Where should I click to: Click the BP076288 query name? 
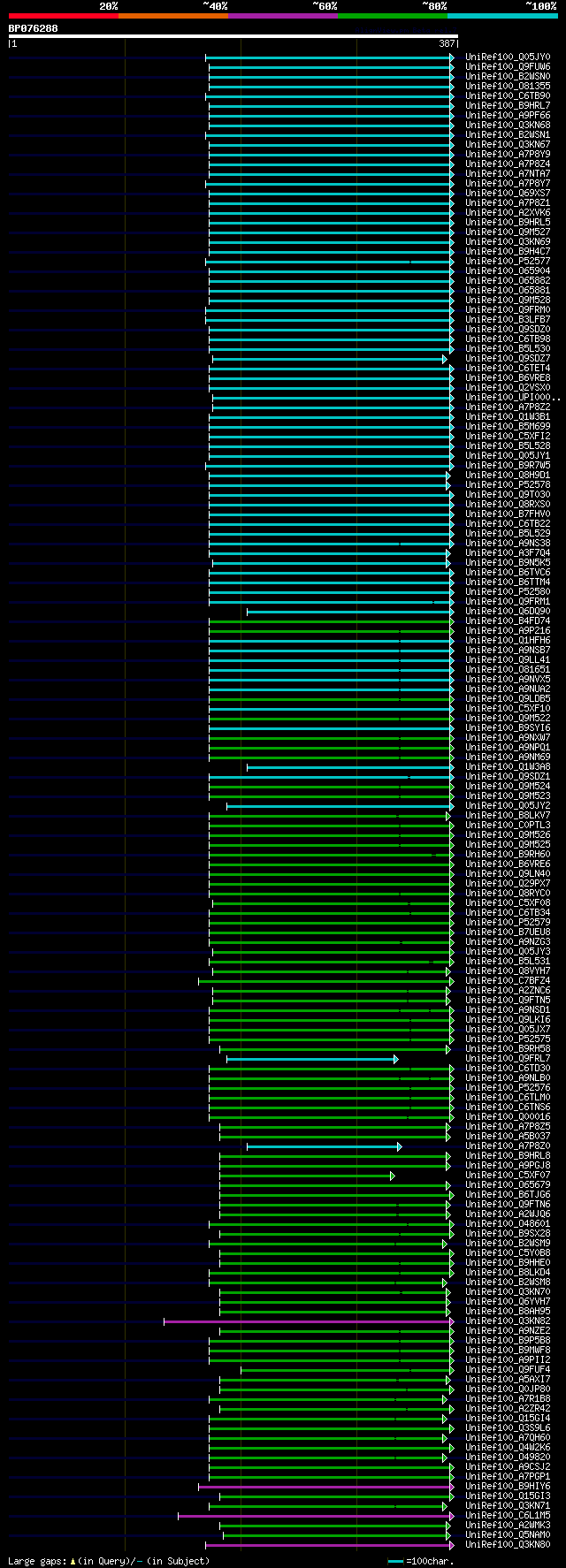(x=34, y=28)
